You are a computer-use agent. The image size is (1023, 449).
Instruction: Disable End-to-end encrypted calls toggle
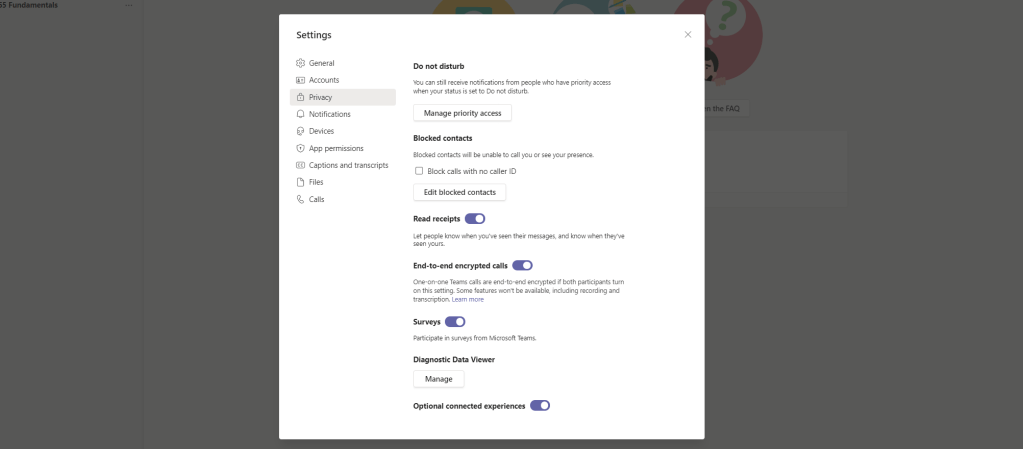click(x=522, y=266)
